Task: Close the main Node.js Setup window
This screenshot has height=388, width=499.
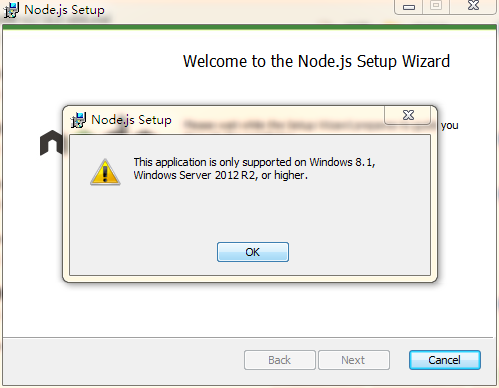Action: pyautogui.click(x=473, y=6)
